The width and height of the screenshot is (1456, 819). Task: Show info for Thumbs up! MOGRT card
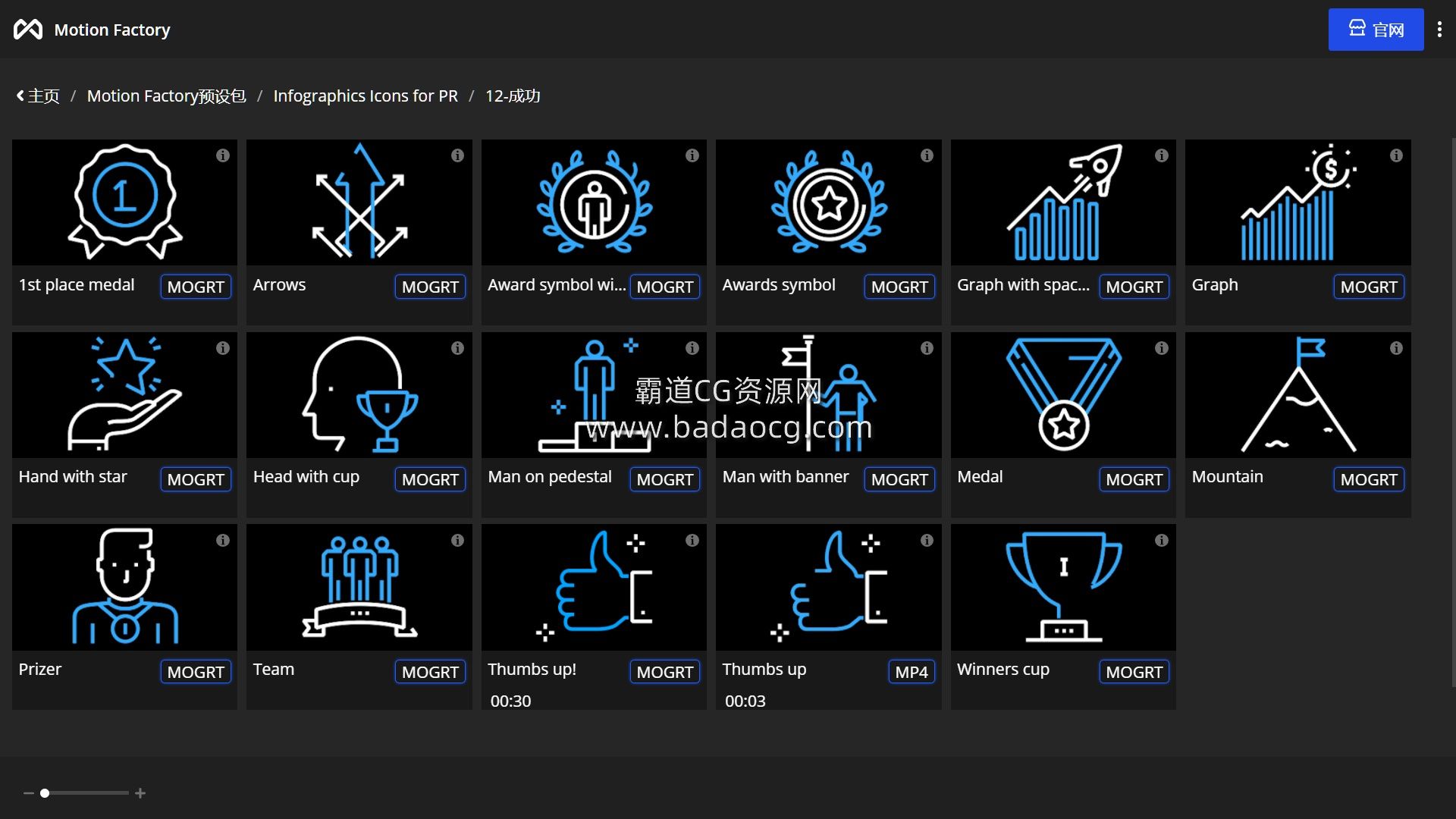(692, 541)
